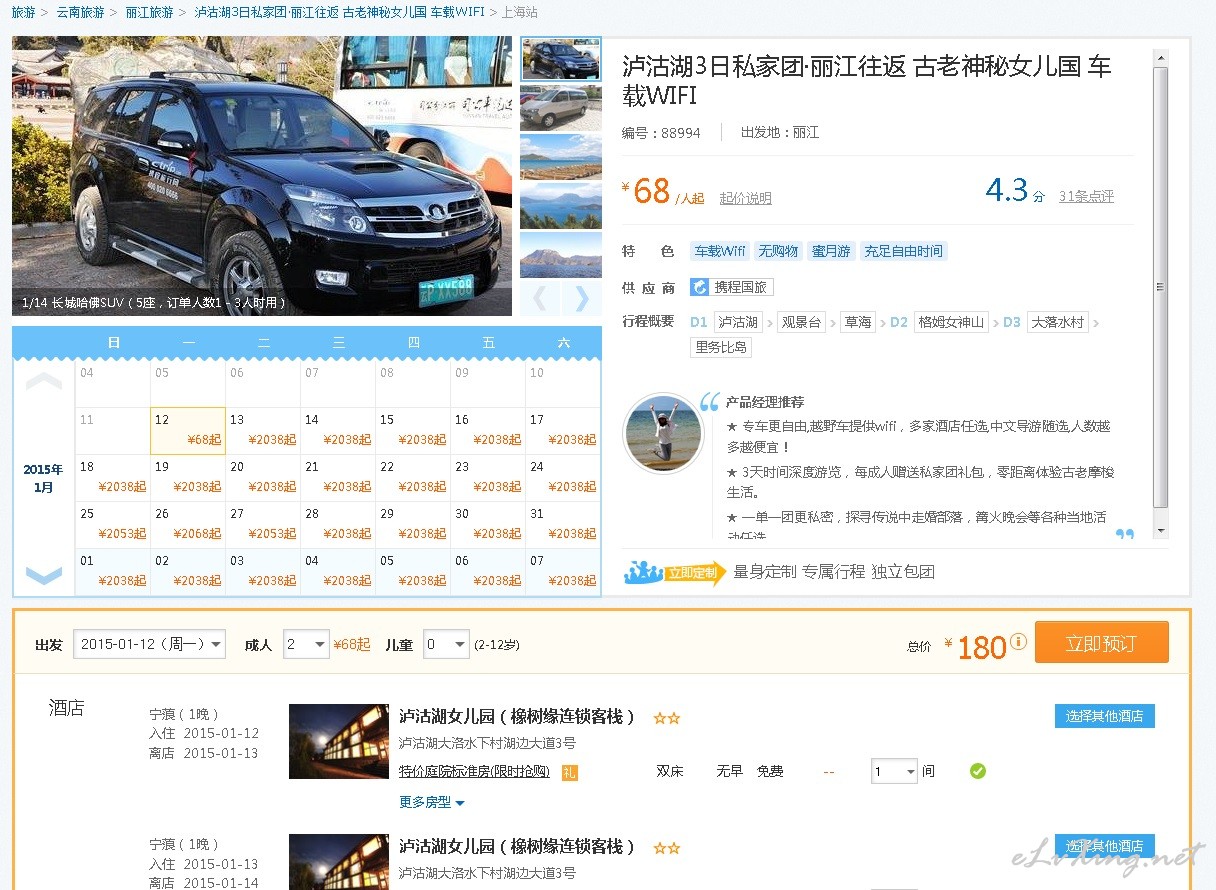Toggle the green check for 特价庭院标准房

[x=978, y=771]
